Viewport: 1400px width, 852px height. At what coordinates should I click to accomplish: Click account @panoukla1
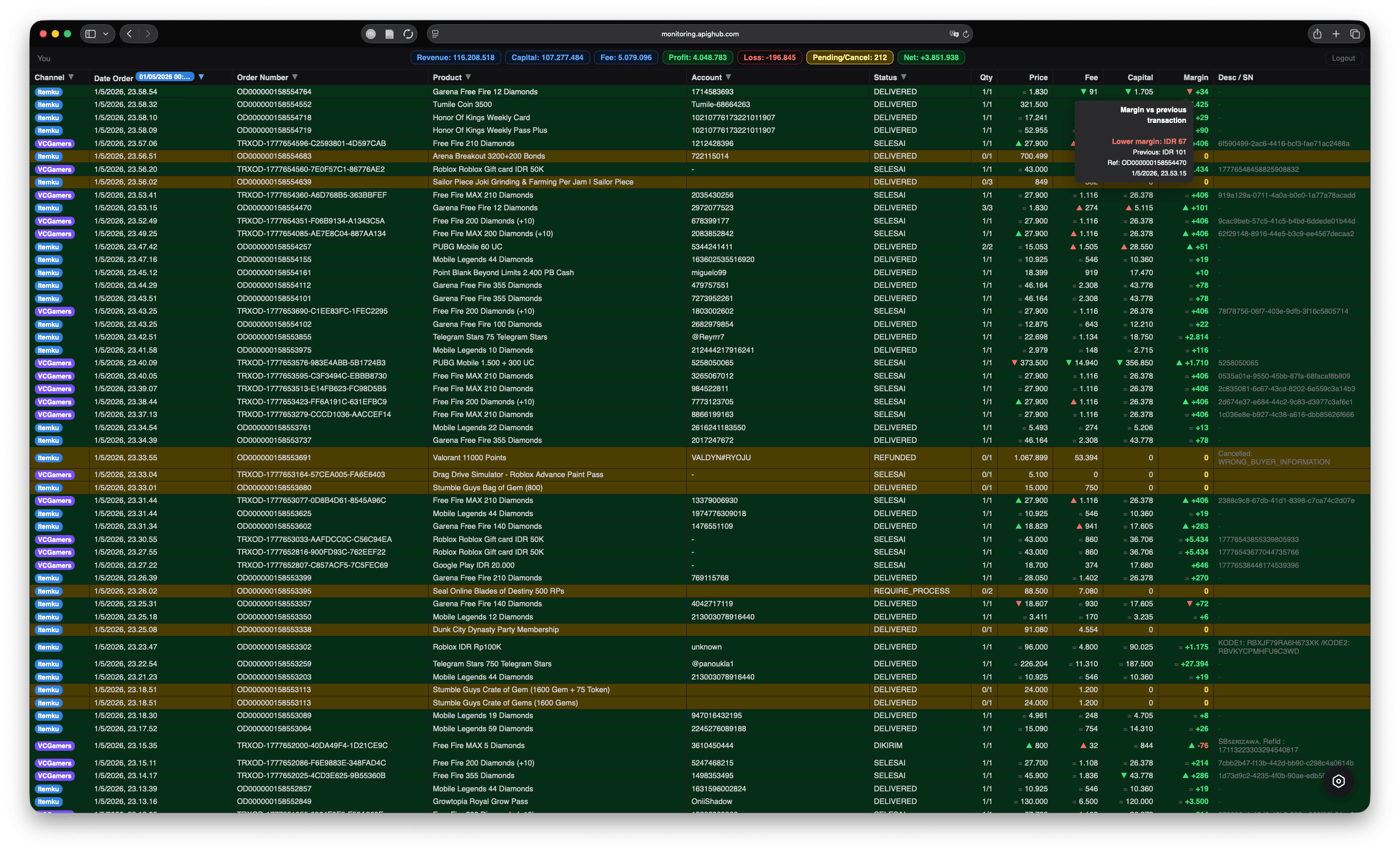pyautogui.click(x=712, y=664)
